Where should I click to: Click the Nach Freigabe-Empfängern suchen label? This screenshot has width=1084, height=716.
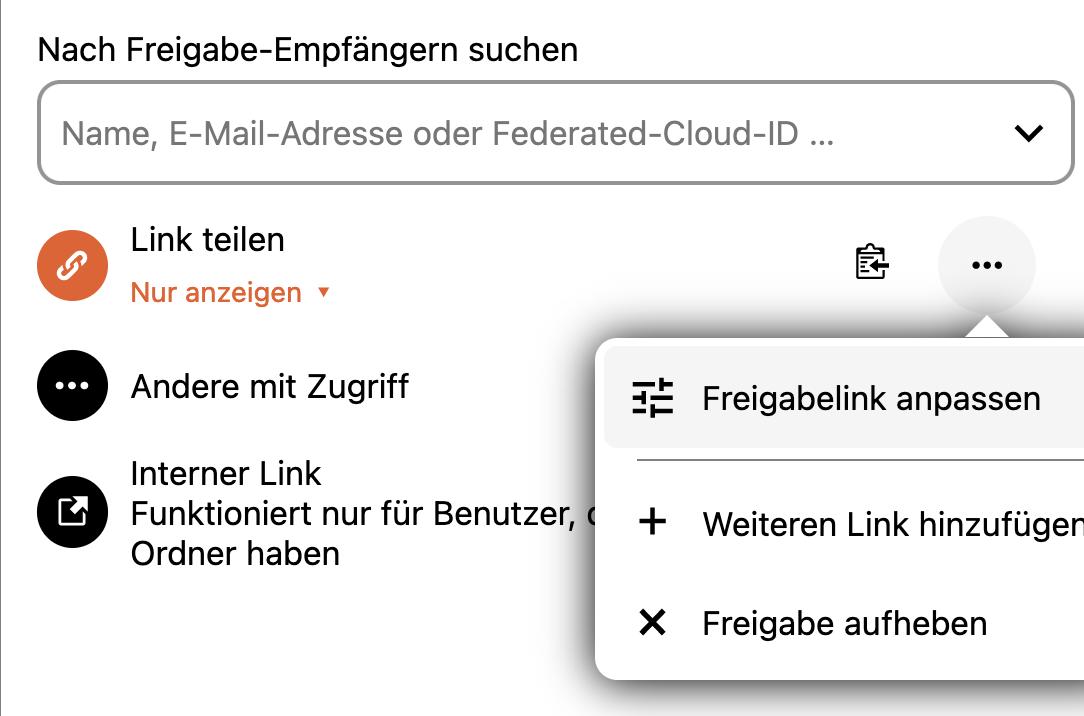pos(308,50)
